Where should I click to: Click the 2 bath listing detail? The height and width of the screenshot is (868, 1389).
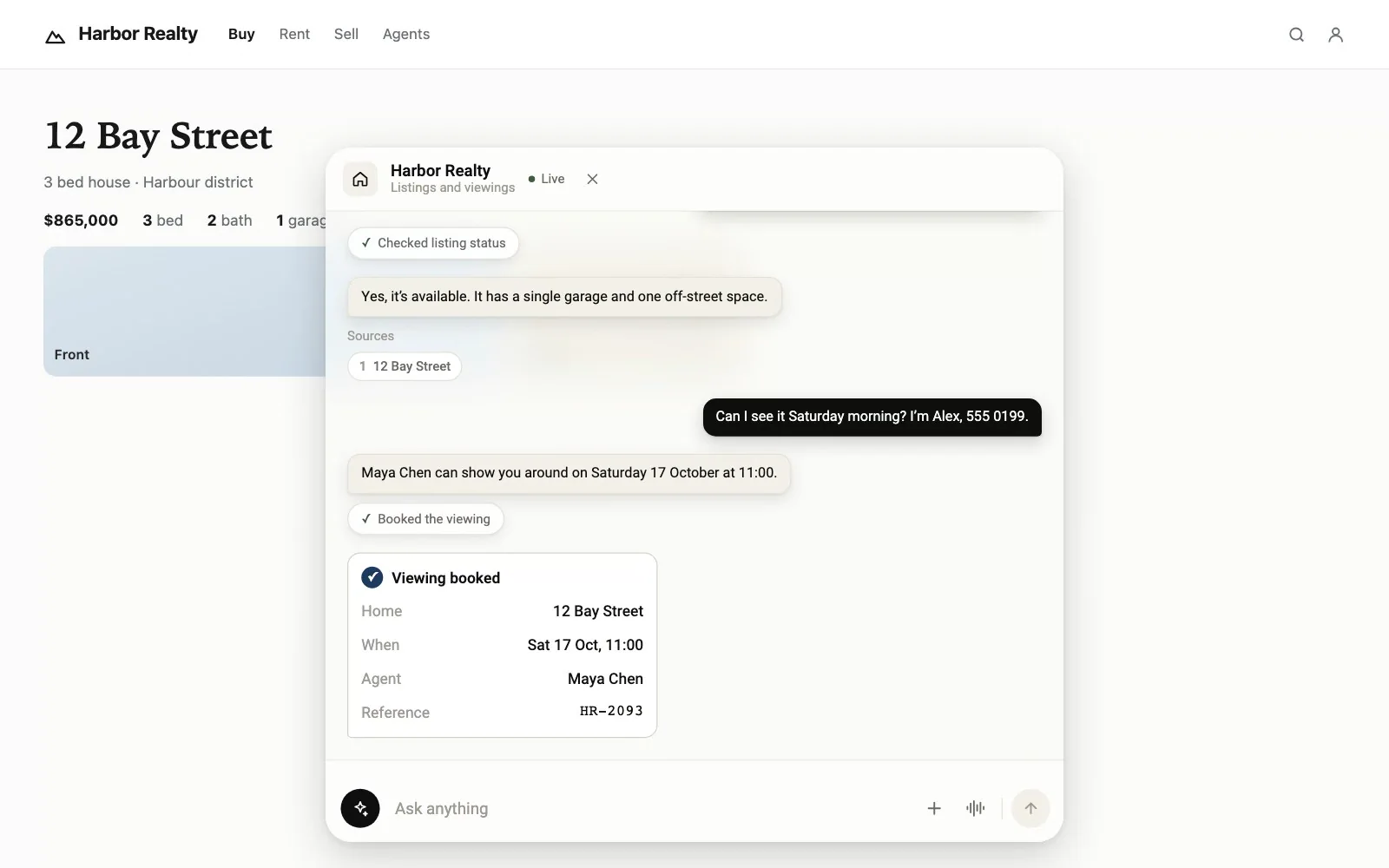(229, 220)
